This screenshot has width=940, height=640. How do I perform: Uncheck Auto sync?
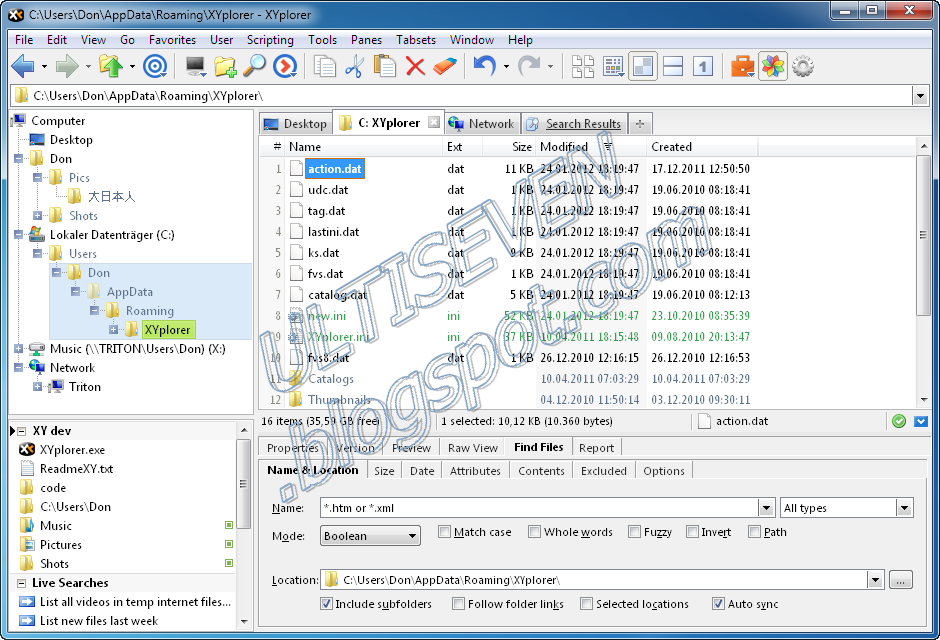pyautogui.click(x=718, y=603)
